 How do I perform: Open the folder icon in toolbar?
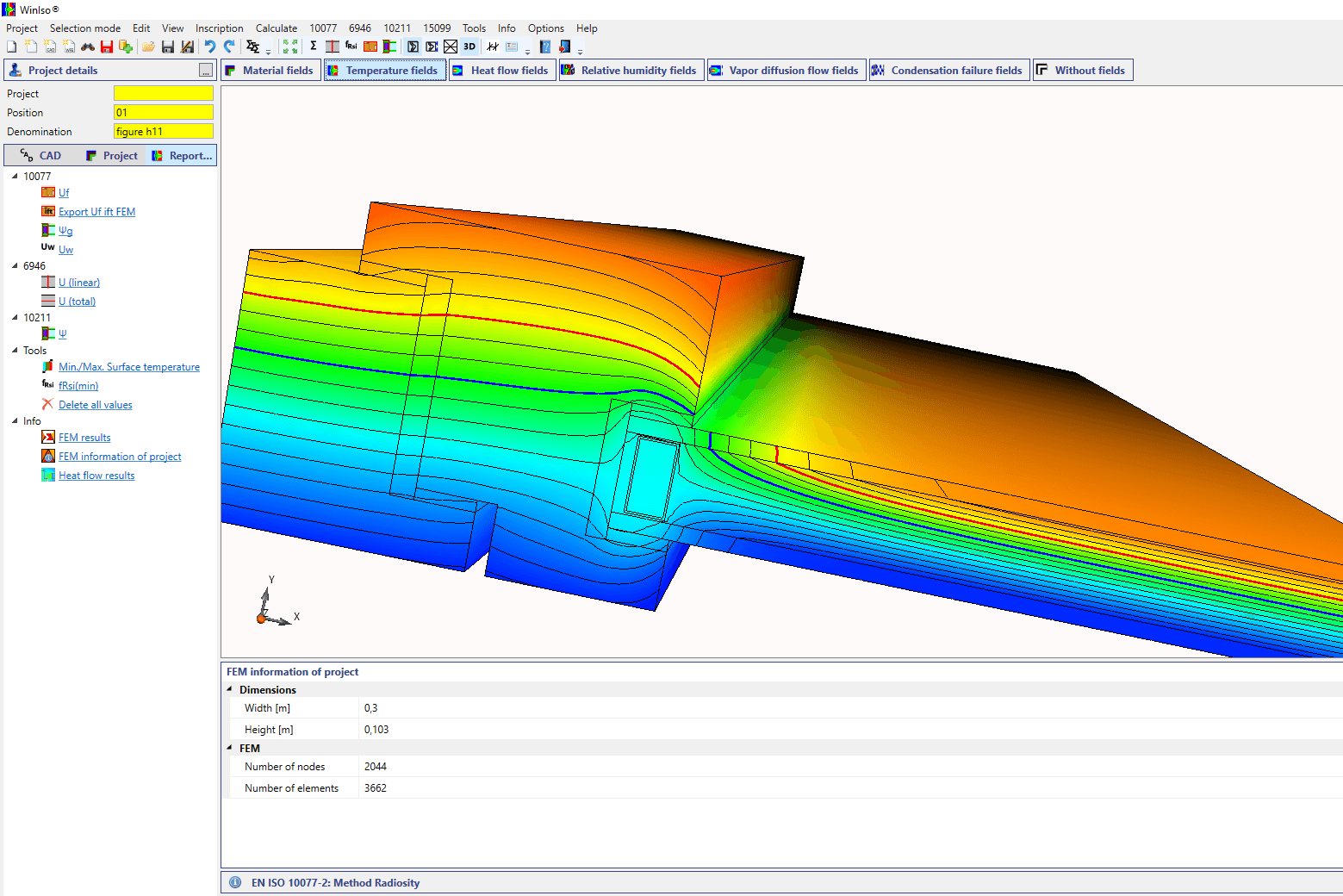coord(148,47)
